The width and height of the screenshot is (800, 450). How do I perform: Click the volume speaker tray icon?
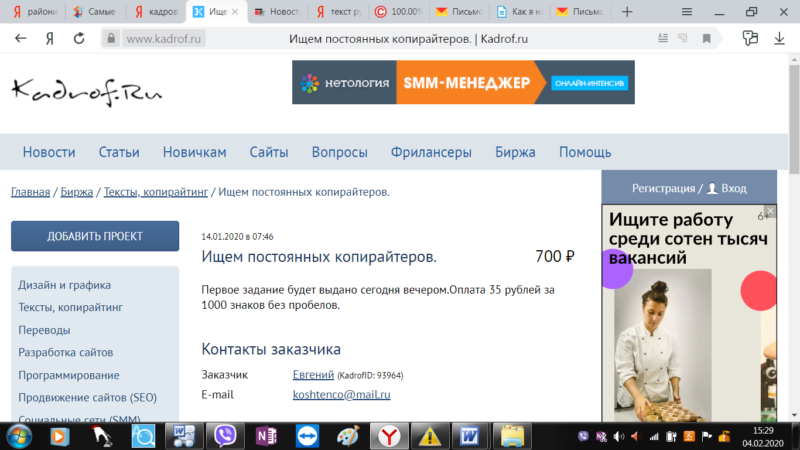click(x=618, y=436)
